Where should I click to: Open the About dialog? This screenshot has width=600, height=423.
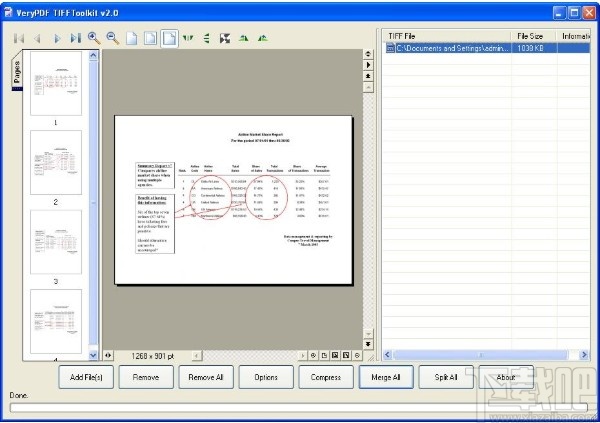pyautogui.click(x=506, y=377)
